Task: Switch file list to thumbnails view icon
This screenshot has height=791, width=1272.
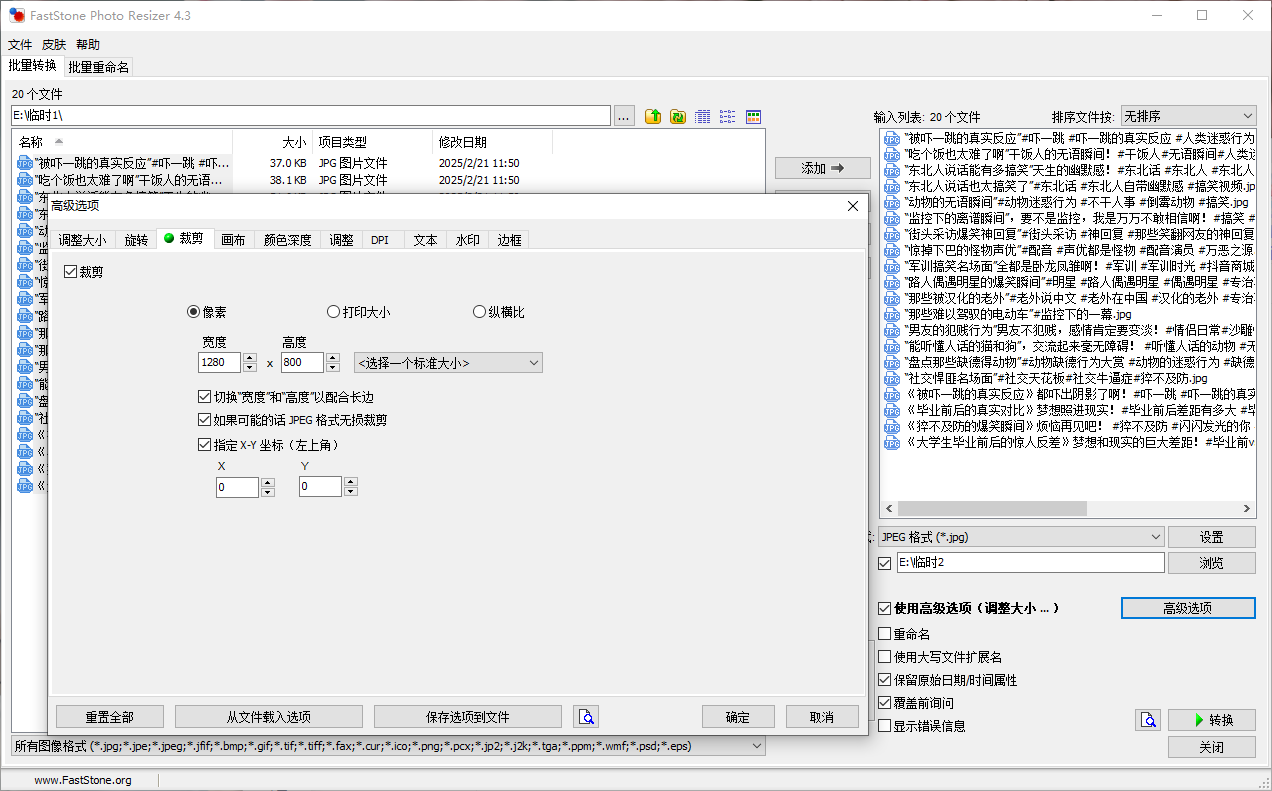Action: 754,117
